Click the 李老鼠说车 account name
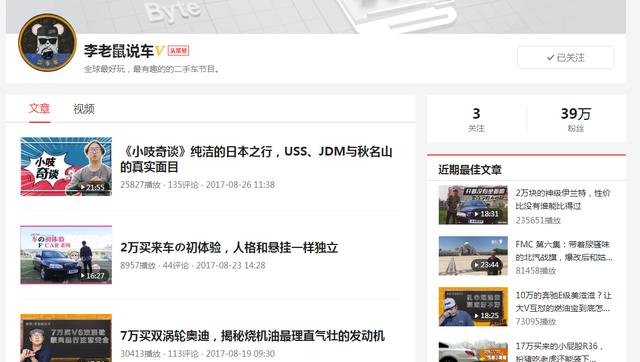 pos(119,51)
